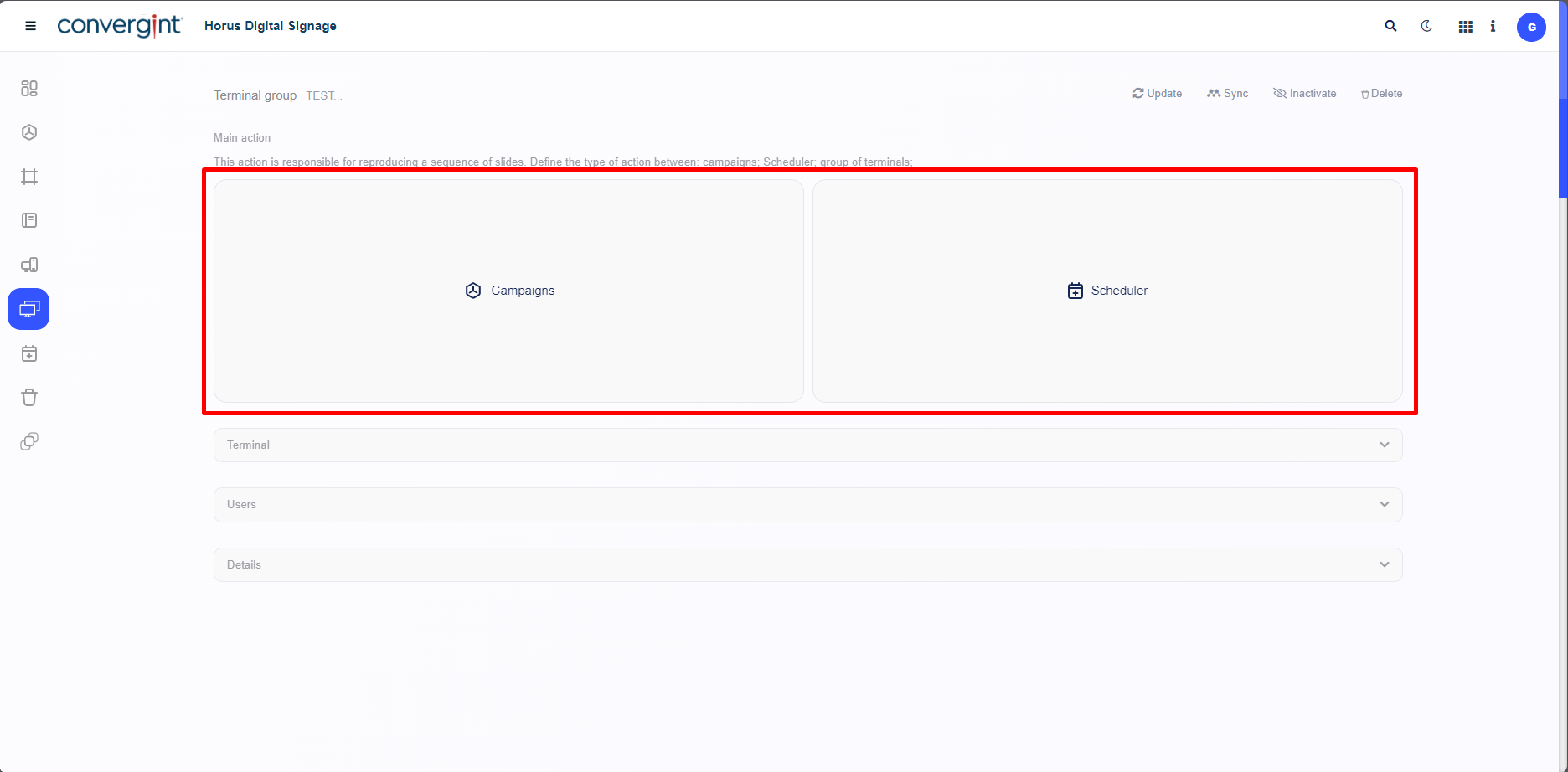Select the devices icon in the sidebar
This screenshot has height=772, width=1568.
click(x=29, y=265)
